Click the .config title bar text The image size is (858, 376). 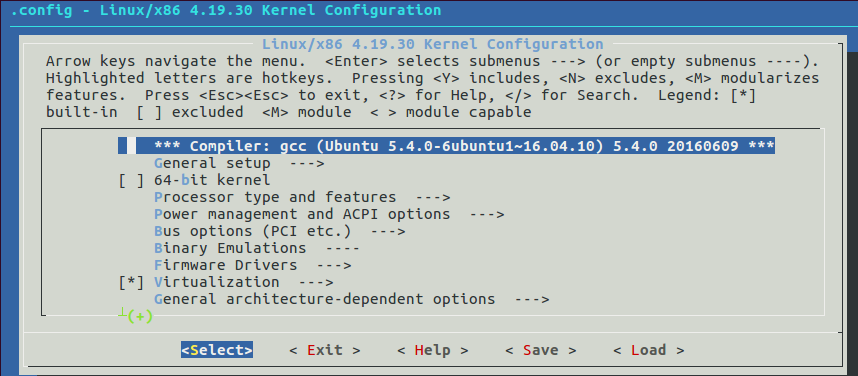click(225, 10)
